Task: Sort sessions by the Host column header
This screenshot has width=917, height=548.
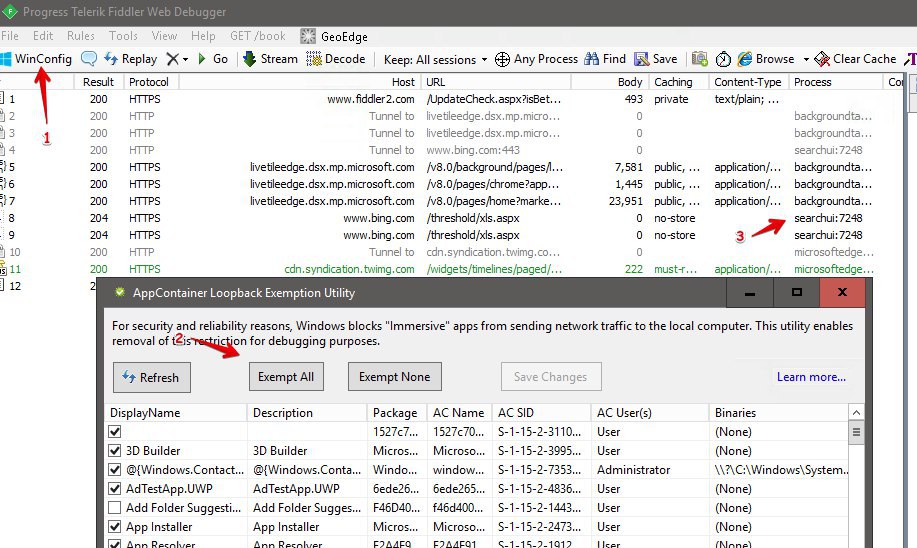Action: tap(299, 82)
